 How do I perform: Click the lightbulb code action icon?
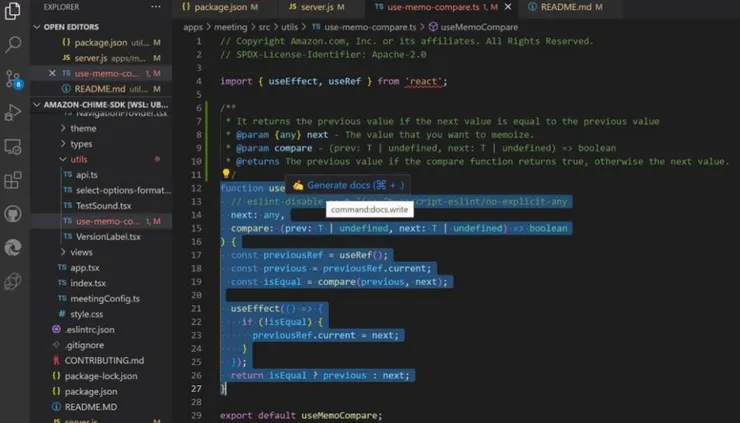point(226,174)
